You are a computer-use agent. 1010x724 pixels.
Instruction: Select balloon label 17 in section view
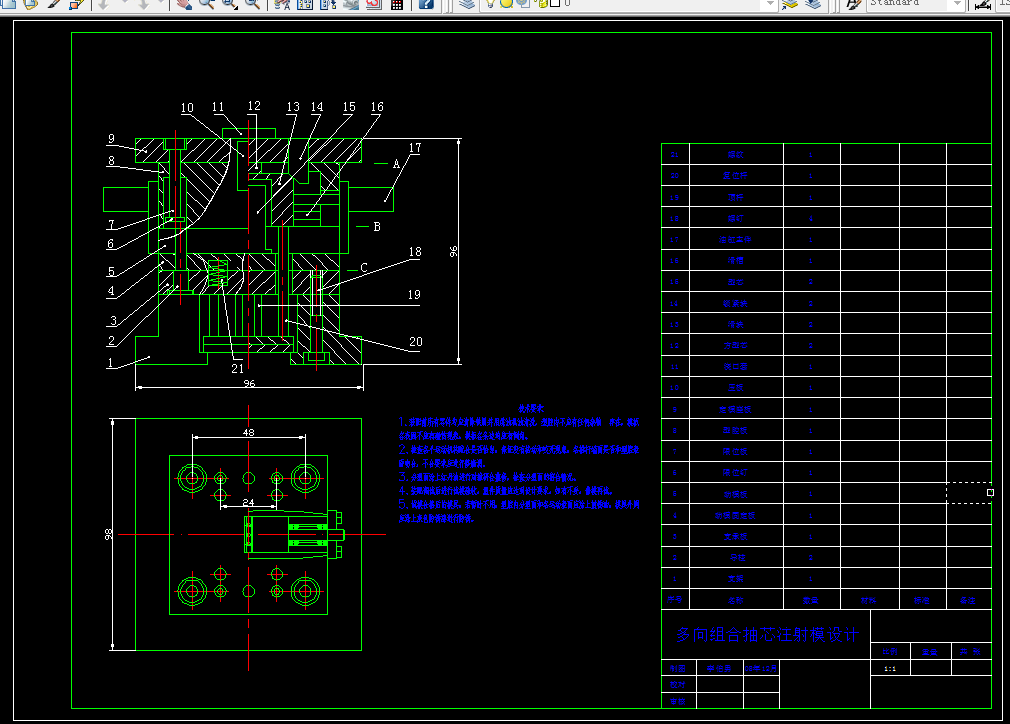[415, 148]
